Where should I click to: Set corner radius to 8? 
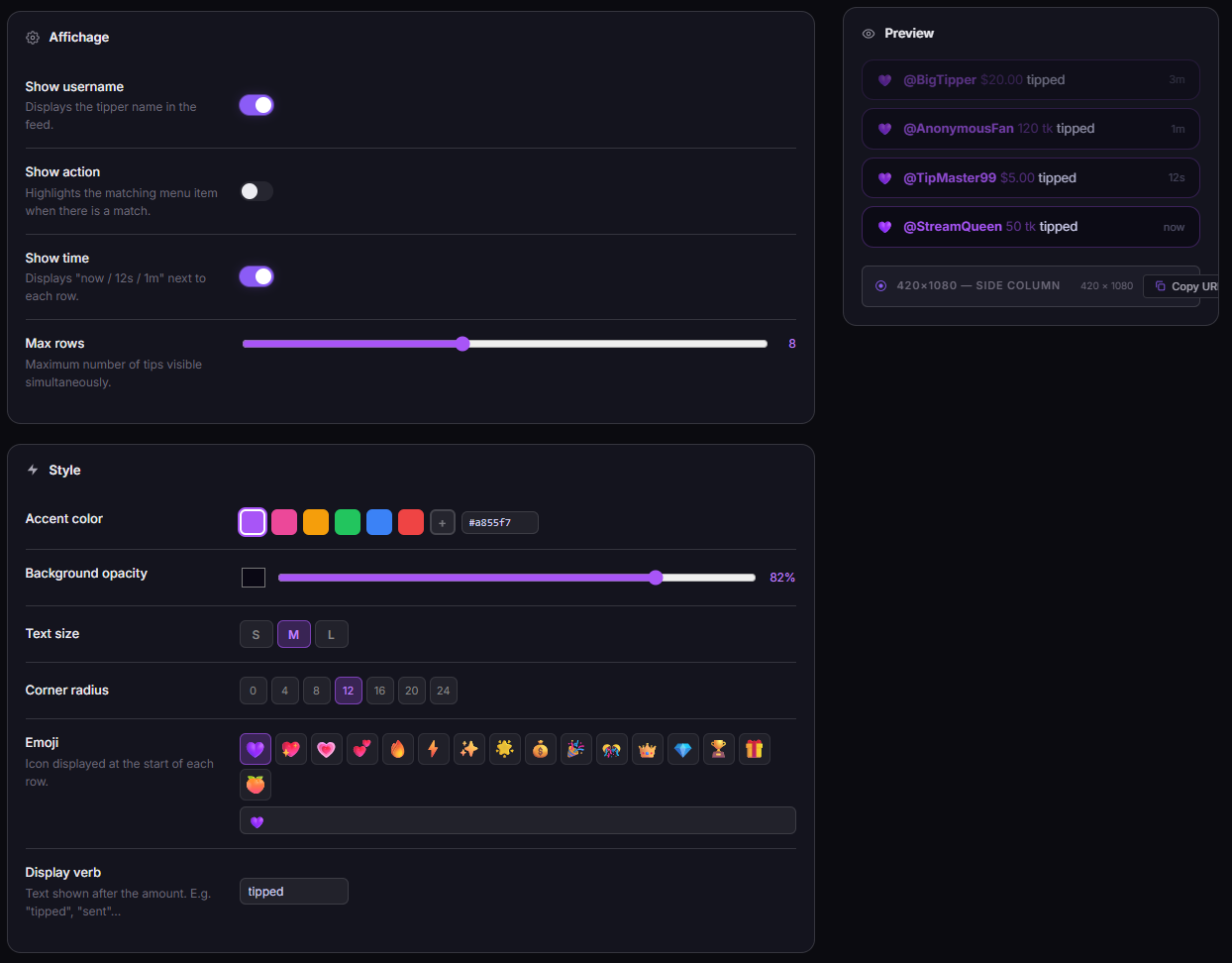[x=317, y=691]
